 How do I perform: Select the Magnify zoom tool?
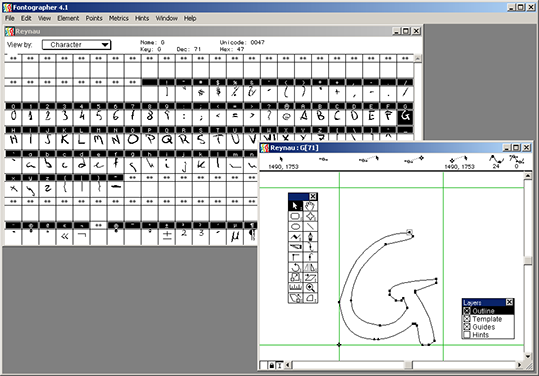click(x=310, y=288)
